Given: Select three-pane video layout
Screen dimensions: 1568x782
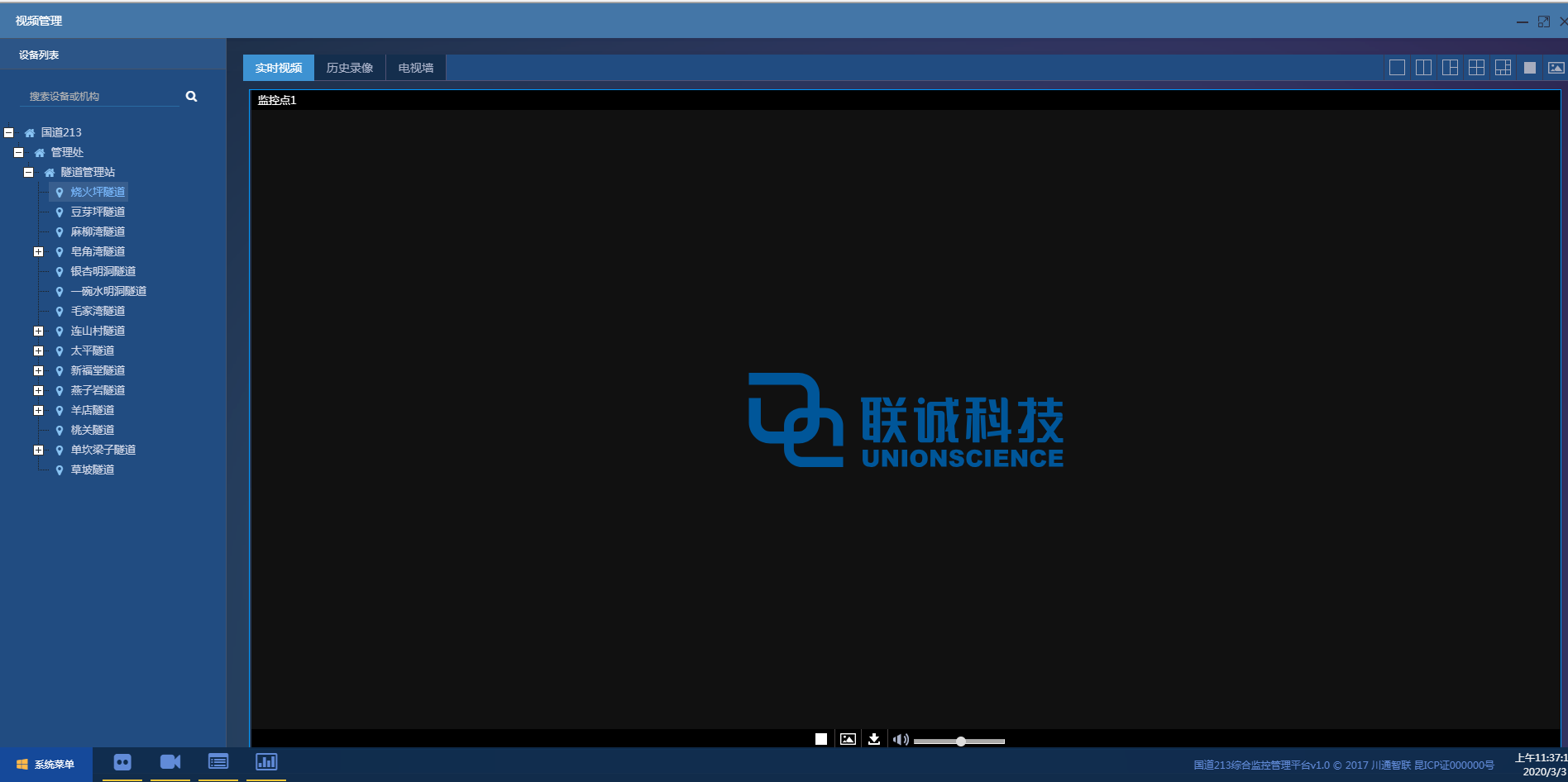Looking at the screenshot, I should tap(1450, 68).
